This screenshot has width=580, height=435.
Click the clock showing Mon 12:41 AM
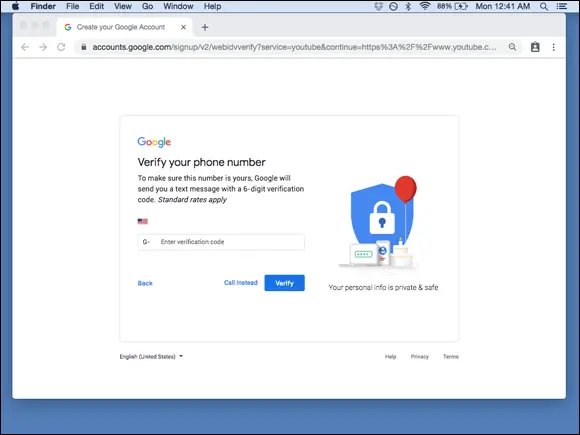coord(503,6)
